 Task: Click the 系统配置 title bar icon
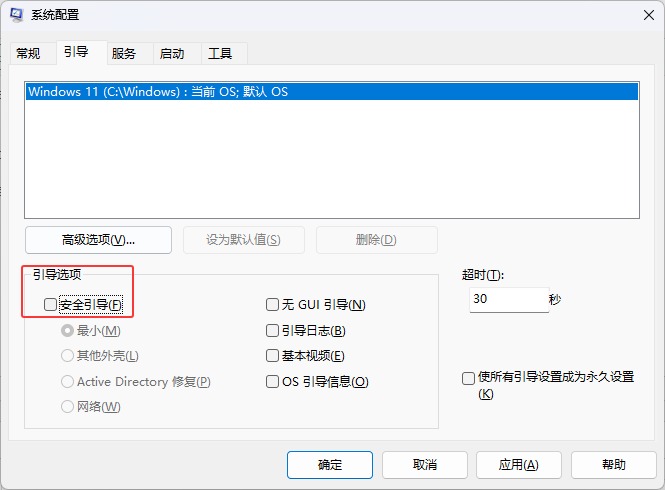click(x=19, y=15)
